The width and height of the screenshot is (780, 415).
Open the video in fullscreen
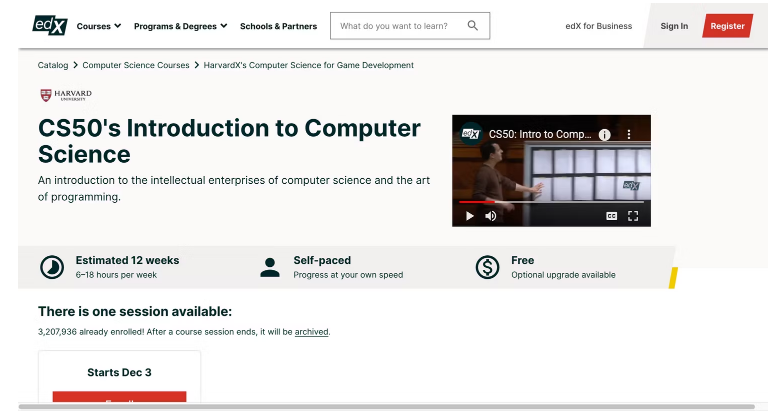[x=633, y=215]
